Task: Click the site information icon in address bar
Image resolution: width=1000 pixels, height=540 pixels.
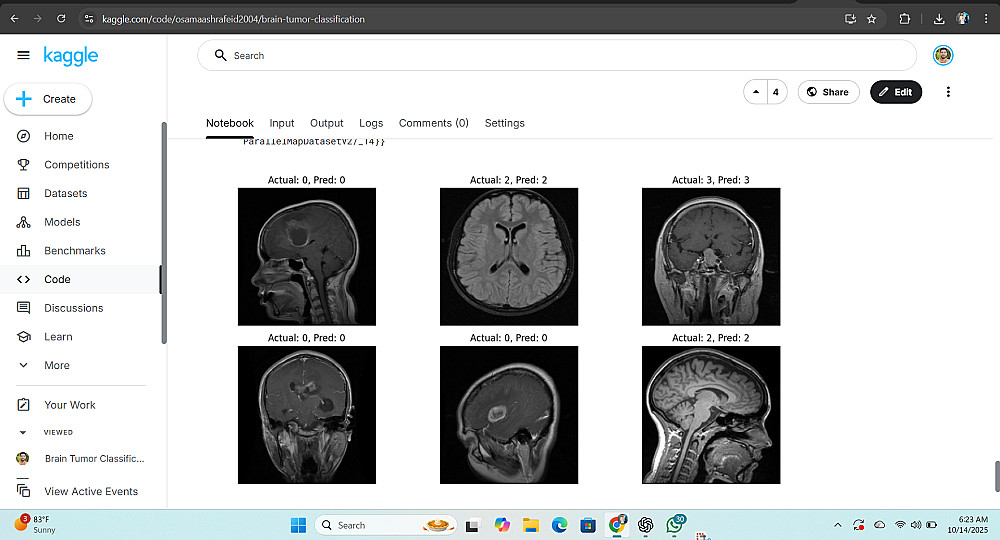Action: pyautogui.click(x=89, y=19)
